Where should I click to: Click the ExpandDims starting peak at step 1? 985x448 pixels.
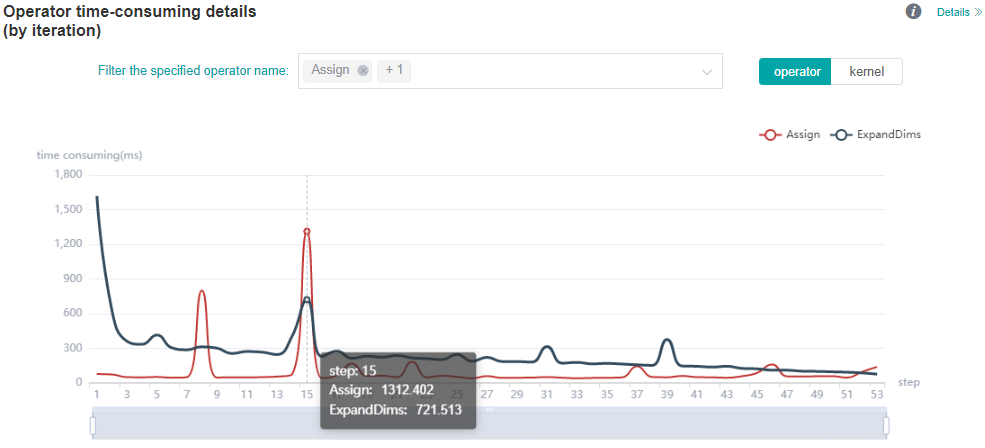(97, 197)
